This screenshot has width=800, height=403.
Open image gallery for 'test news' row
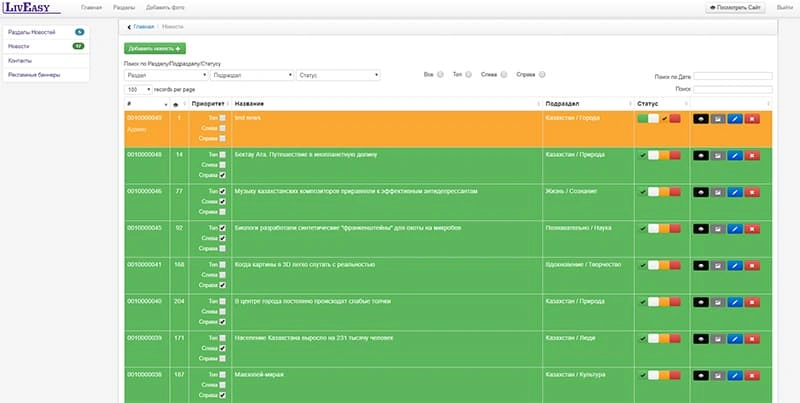pyautogui.click(x=718, y=119)
